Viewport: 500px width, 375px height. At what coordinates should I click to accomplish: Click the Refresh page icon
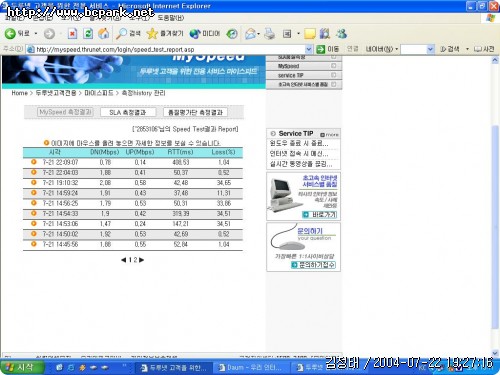88,33
